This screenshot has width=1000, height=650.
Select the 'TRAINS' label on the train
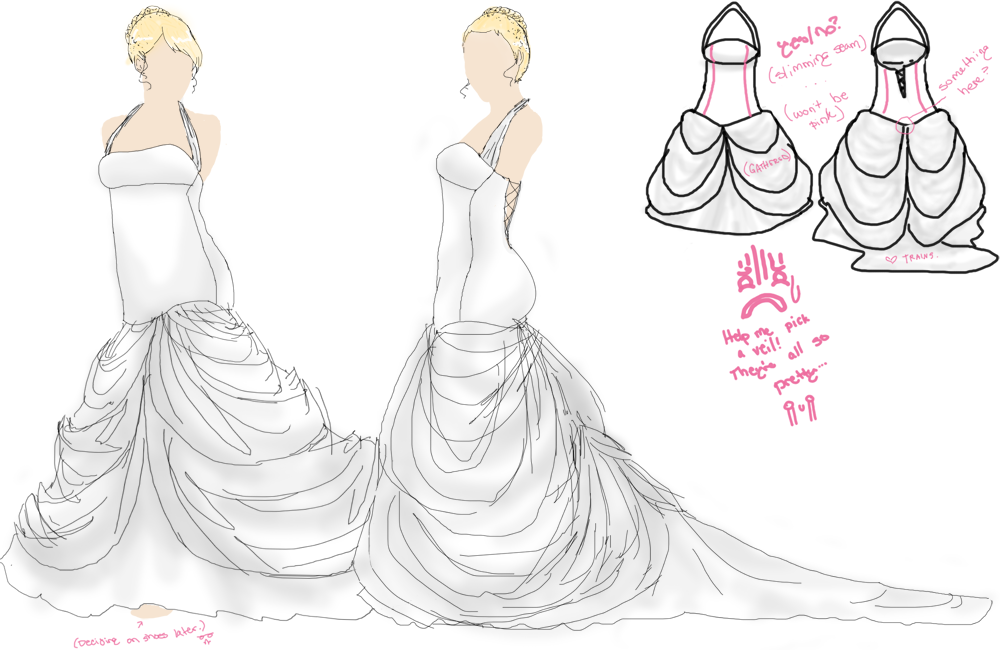coord(921,256)
